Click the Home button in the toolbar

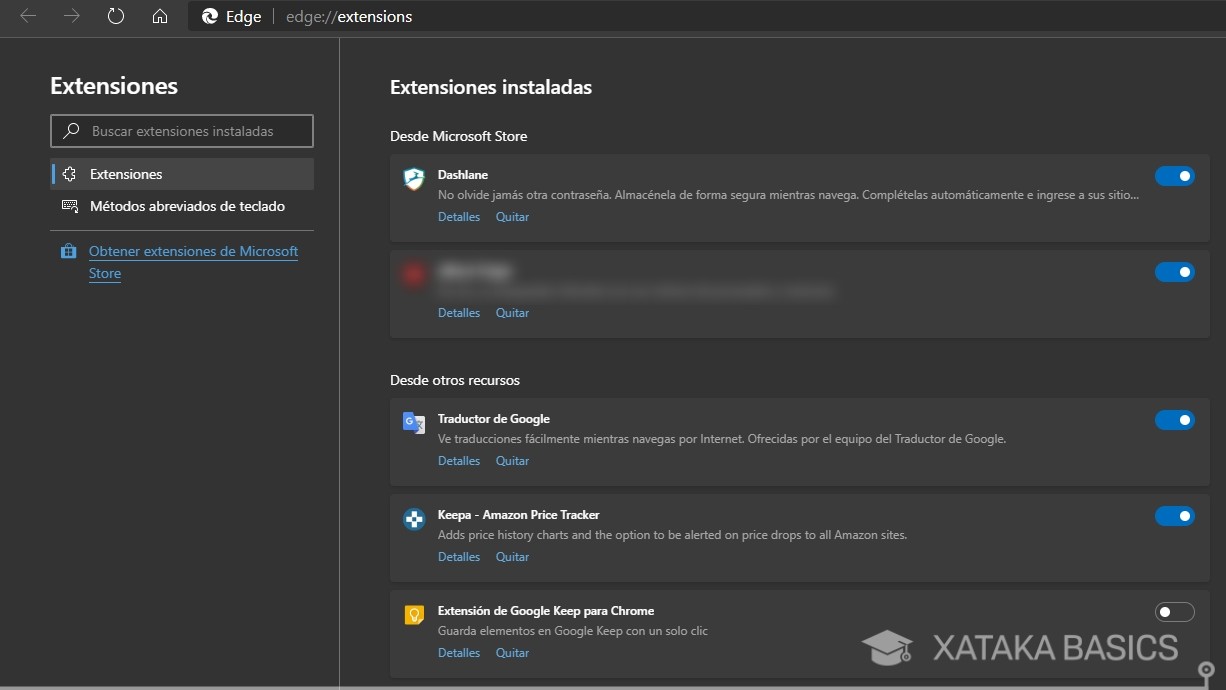pos(159,16)
